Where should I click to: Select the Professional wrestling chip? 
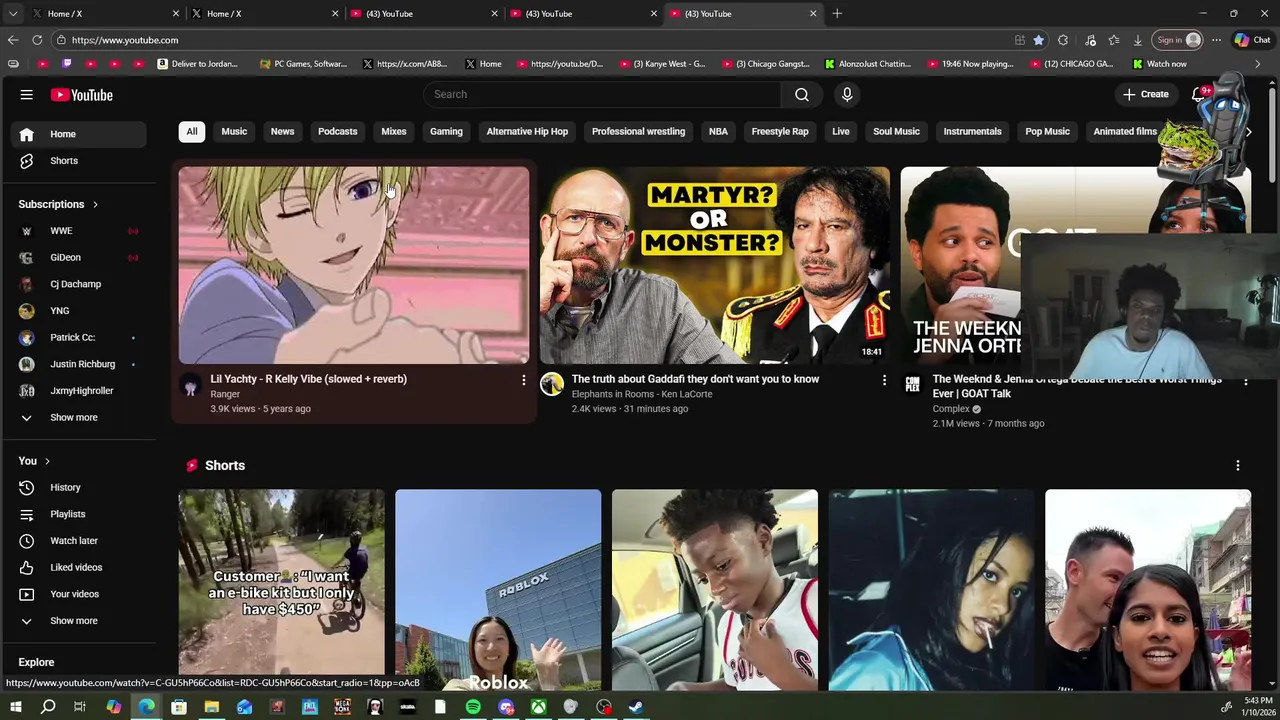[638, 131]
